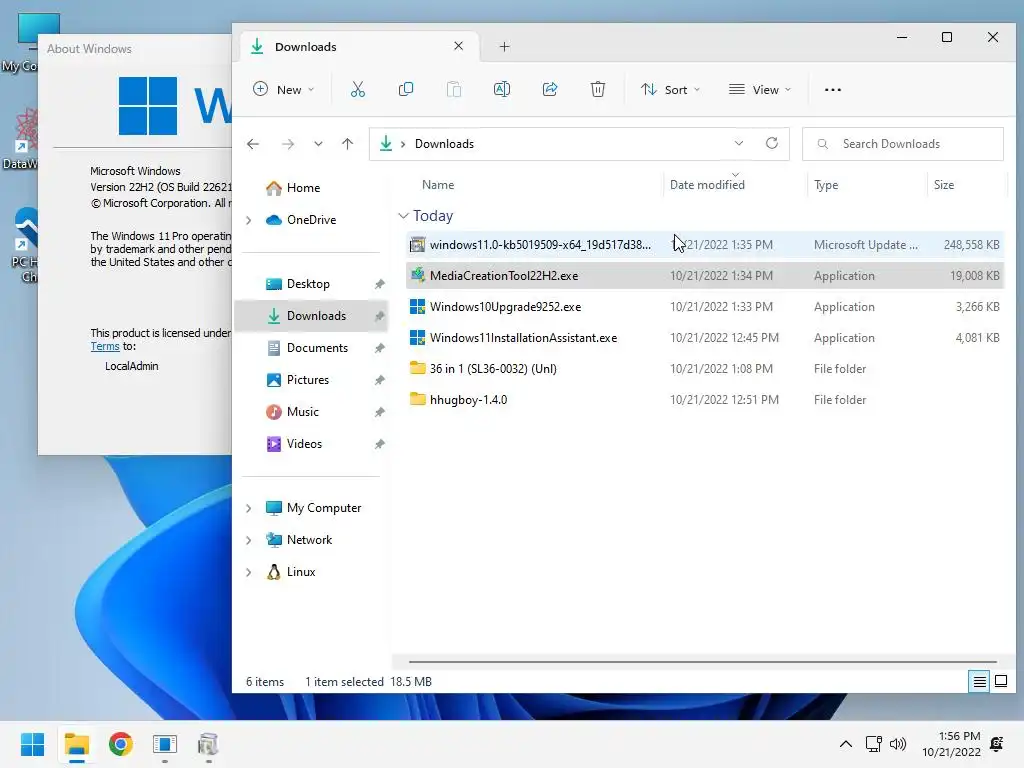Open the taskbar clock and date
1024x768 pixels.
951,744
